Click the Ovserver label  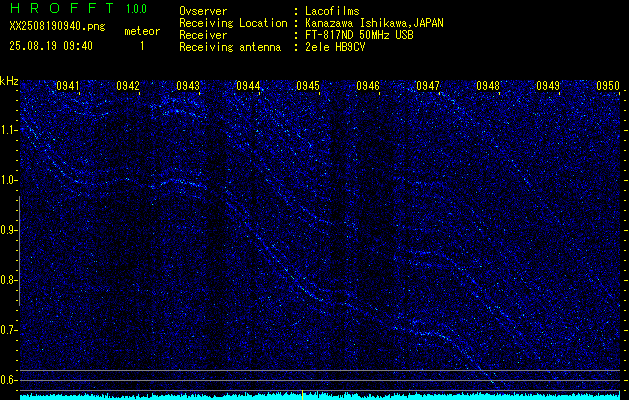tap(203, 11)
